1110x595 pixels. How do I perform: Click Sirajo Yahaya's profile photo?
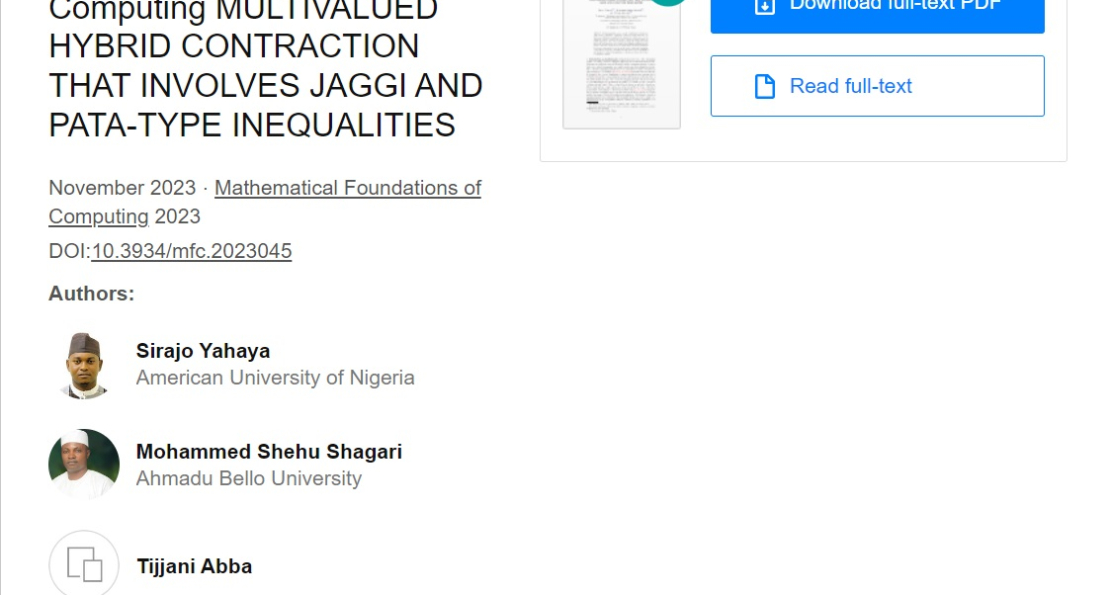[x=84, y=365]
